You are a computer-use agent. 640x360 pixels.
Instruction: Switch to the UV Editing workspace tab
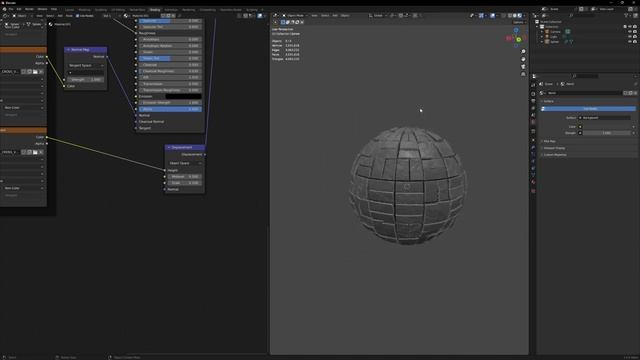[x=118, y=9]
